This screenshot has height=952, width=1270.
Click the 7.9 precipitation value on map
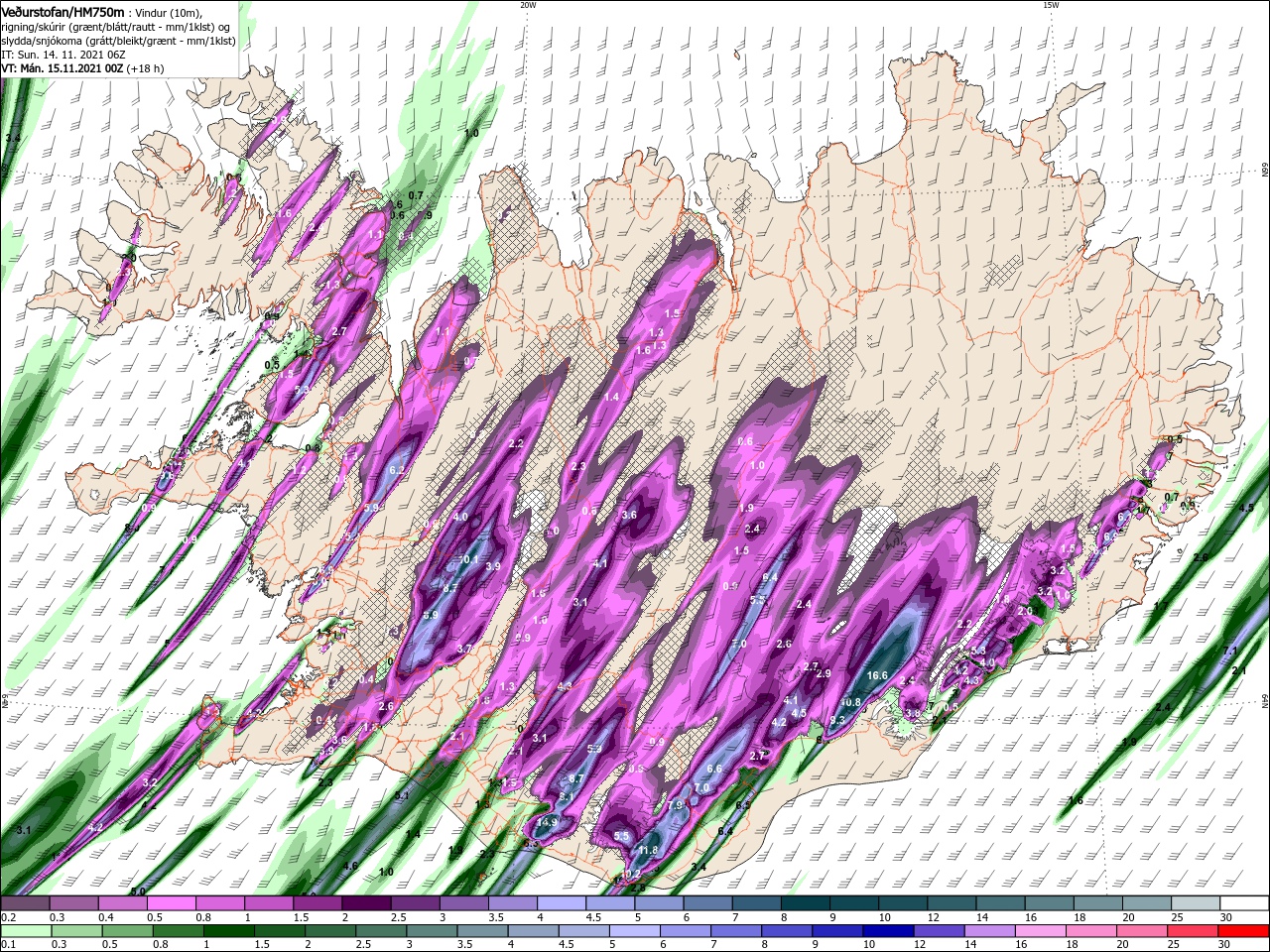pos(676,806)
